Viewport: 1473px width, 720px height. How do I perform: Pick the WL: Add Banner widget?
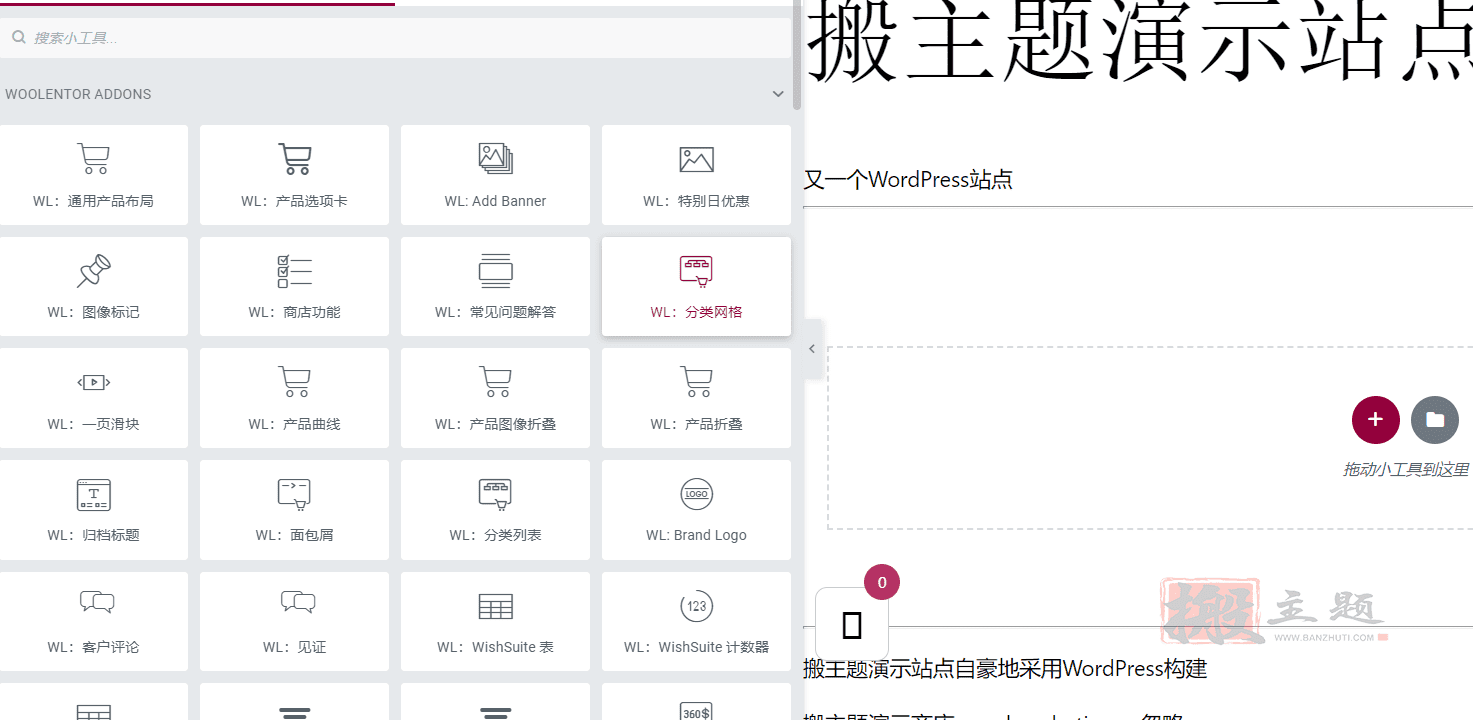pyautogui.click(x=495, y=175)
